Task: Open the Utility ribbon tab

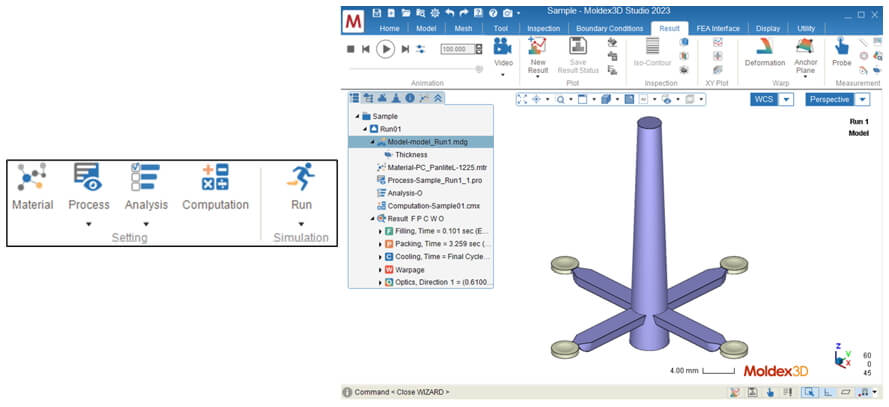Action: [806, 28]
